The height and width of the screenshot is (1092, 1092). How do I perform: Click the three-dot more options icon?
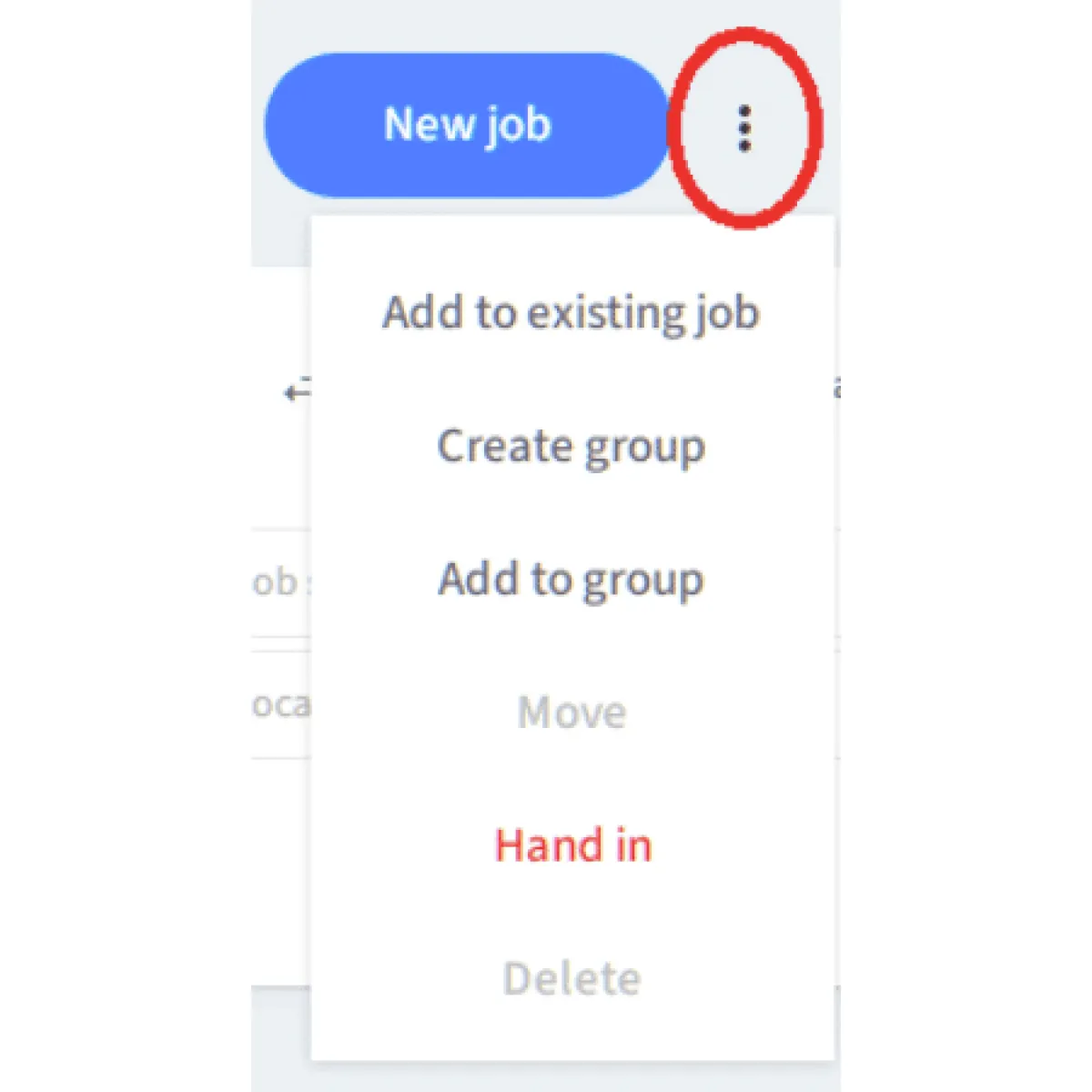click(744, 128)
